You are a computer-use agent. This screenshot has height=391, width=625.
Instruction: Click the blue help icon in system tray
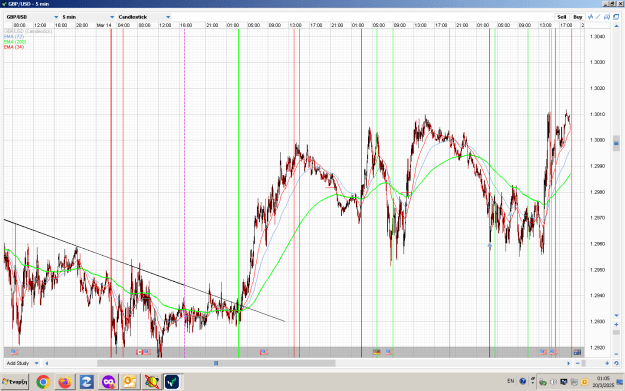pos(523,381)
